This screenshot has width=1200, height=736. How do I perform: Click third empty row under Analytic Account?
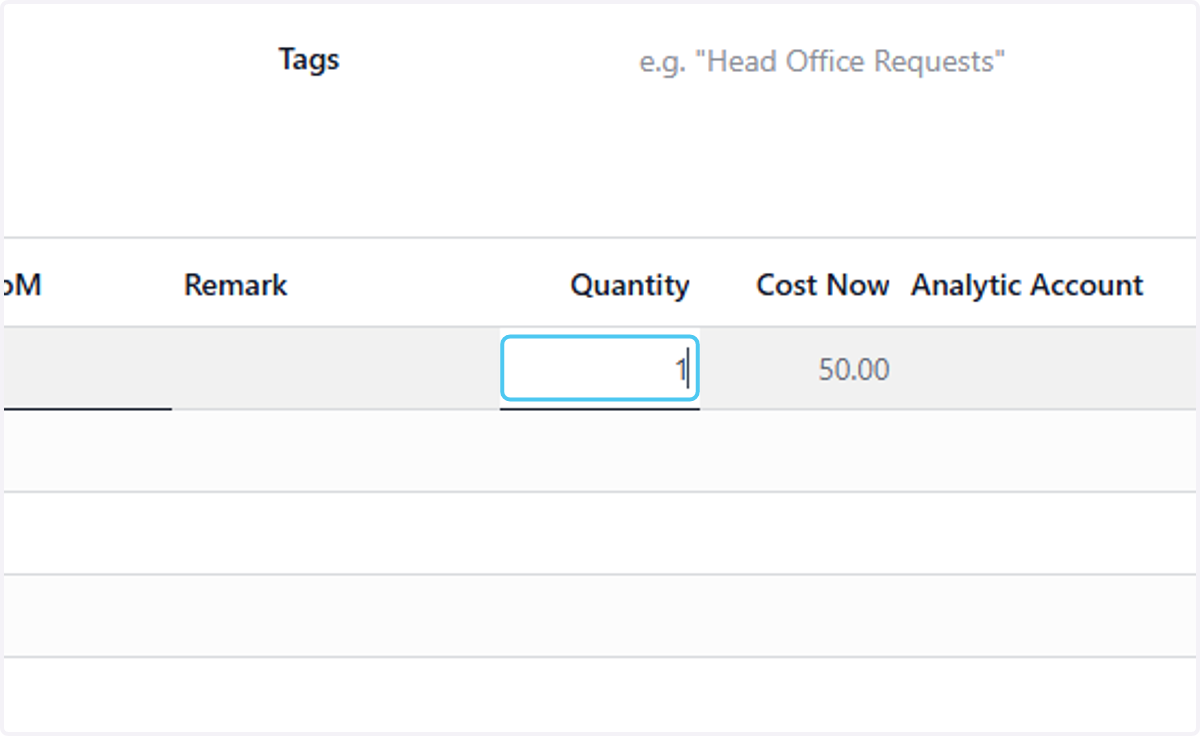(1048, 615)
